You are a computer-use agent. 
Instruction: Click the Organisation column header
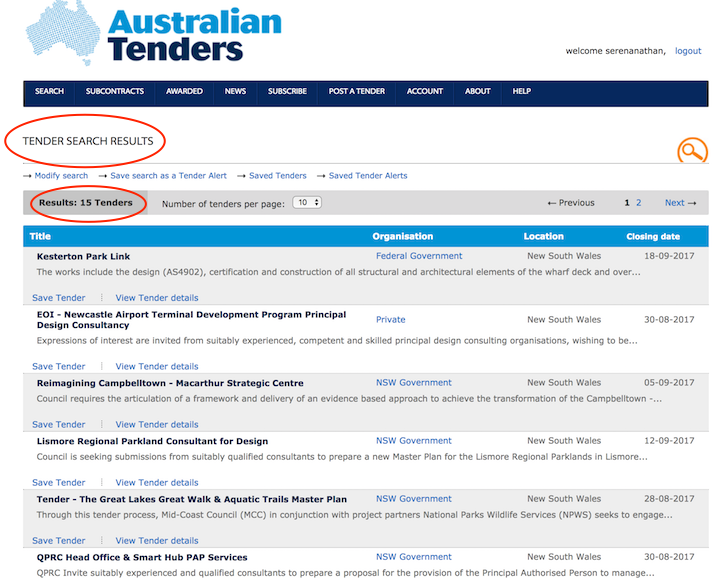(403, 236)
